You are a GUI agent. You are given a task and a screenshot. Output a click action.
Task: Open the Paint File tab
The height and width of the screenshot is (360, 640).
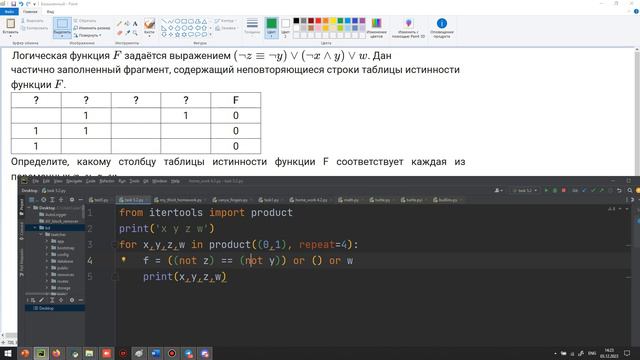pos(9,12)
